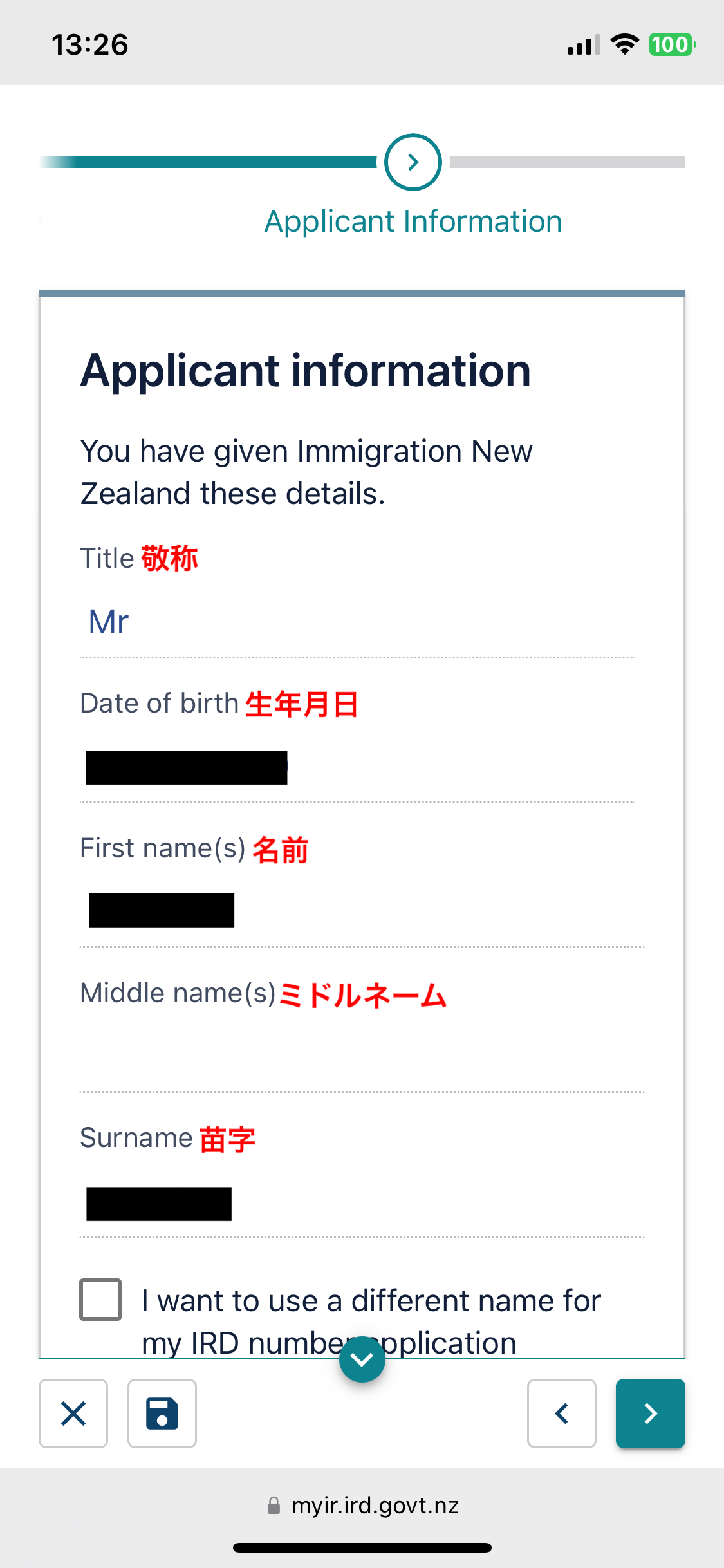This screenshot has height=1568, width=724.
Task: Click the padlock icon beside myir.ird.govt.nz
Action: tap(273, 1506)
